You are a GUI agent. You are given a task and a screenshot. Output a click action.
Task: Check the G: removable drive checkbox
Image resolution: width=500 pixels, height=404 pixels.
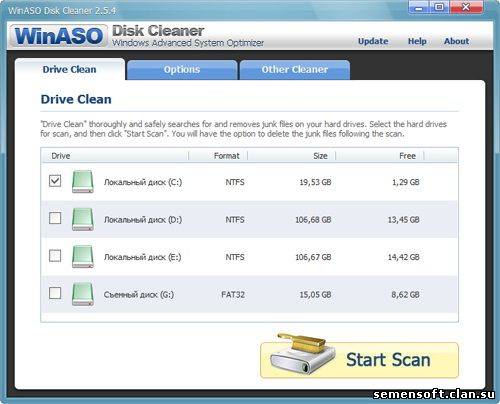(55, 293)
